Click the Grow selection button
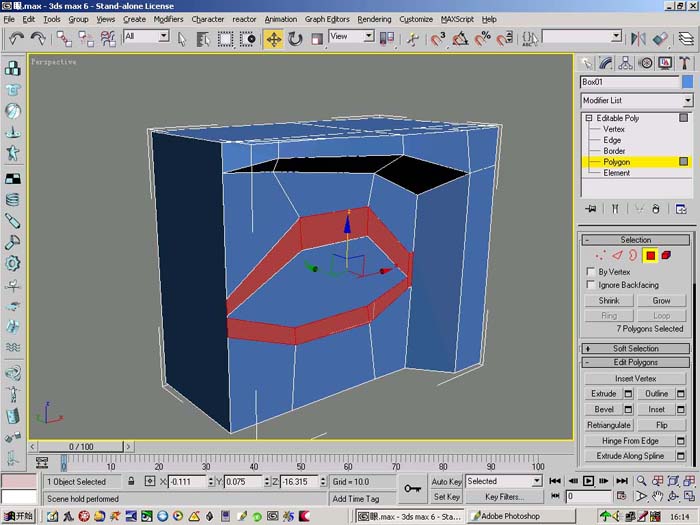700x525 pixels. 661,301
